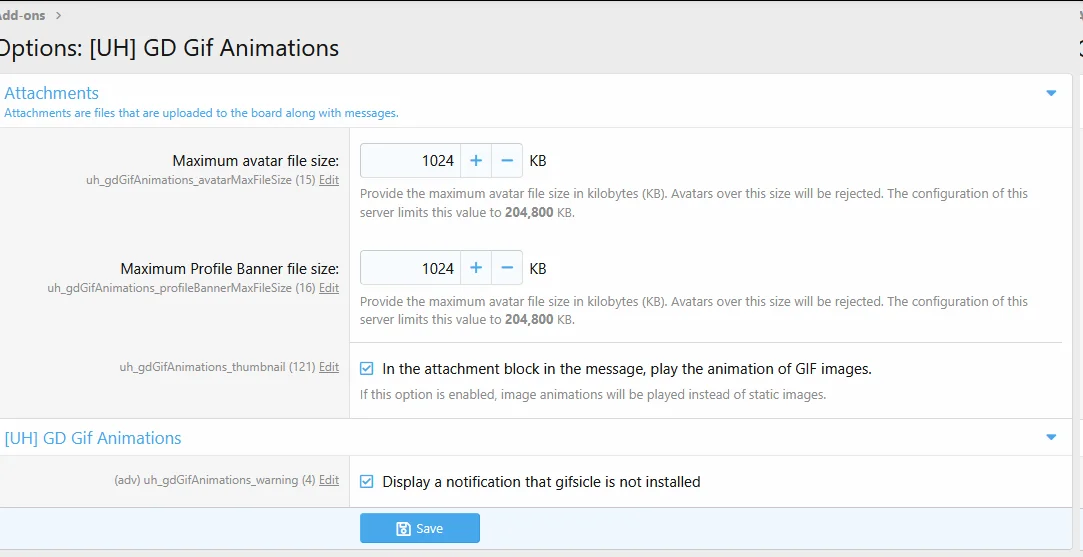Viewport: 1083px width, 557px height.
Task: Edit the uh_gdGifAnimations_thumbnail option
Action: [x=328, y=367]
